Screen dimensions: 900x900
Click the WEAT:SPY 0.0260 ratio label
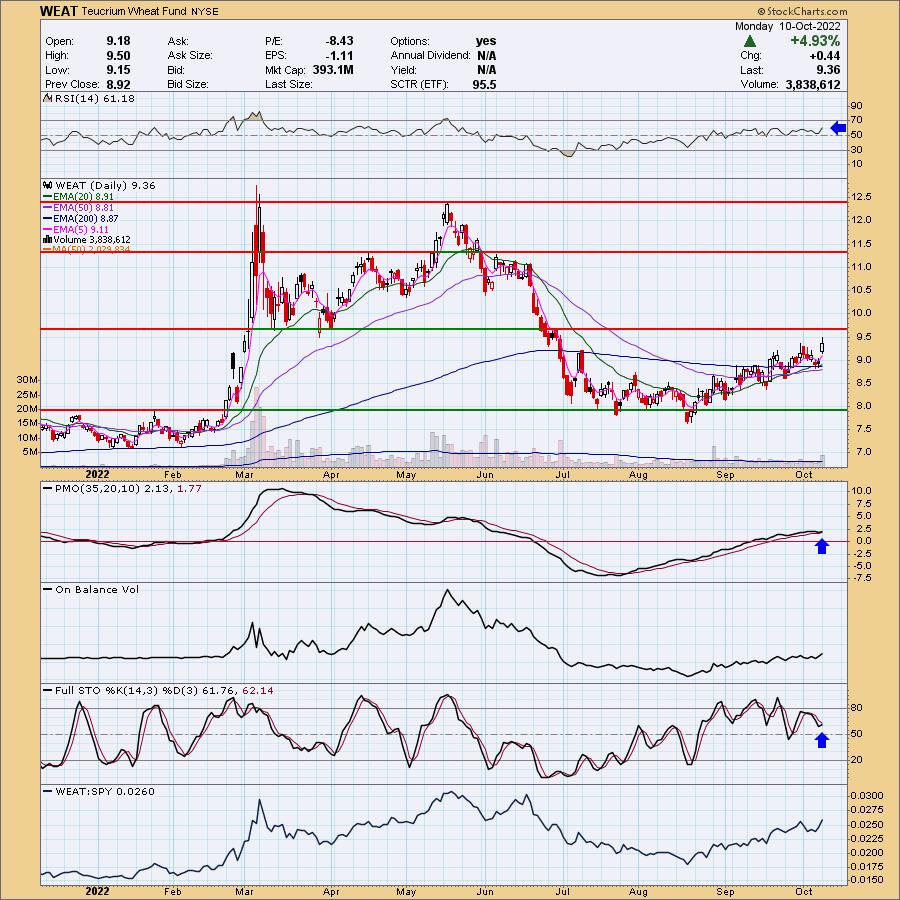click(x=105, y=792)
